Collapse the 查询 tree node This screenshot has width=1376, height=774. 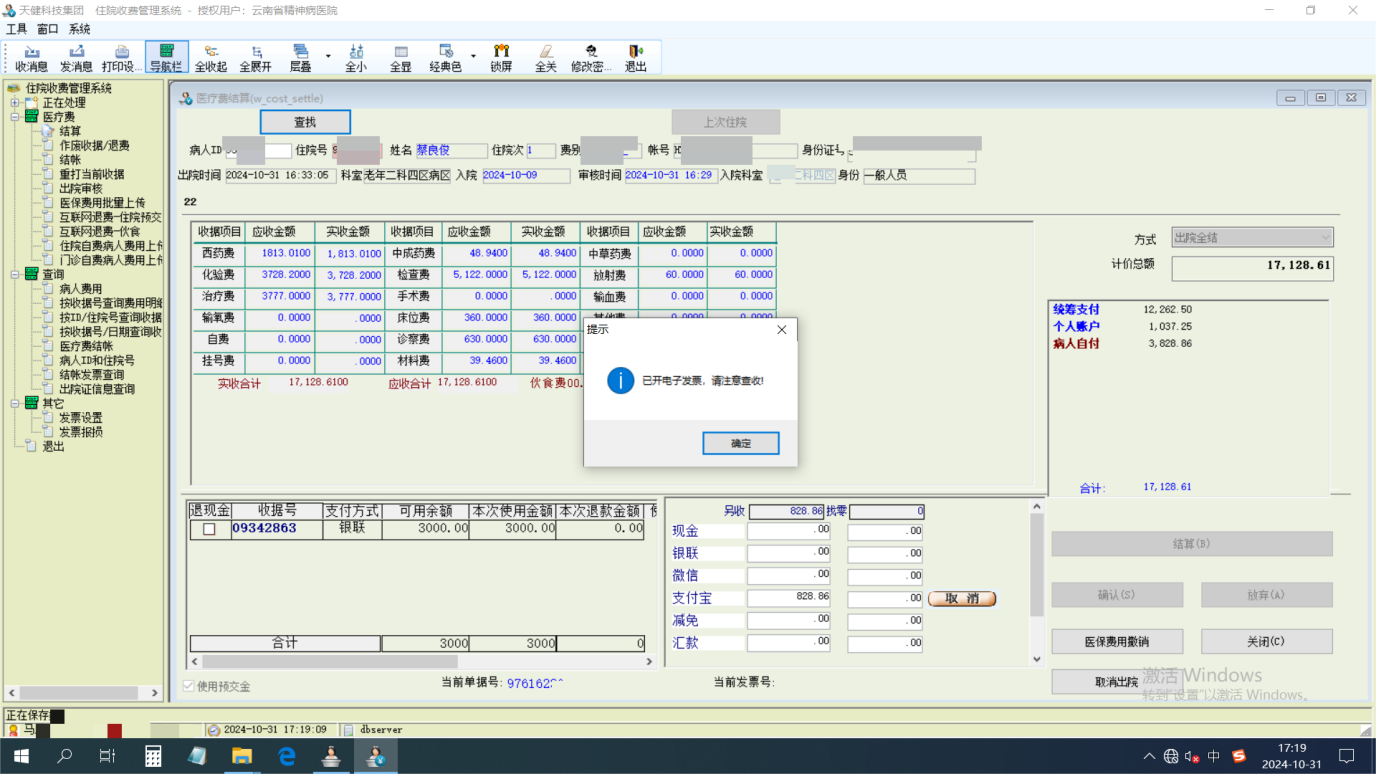point(15,274)
